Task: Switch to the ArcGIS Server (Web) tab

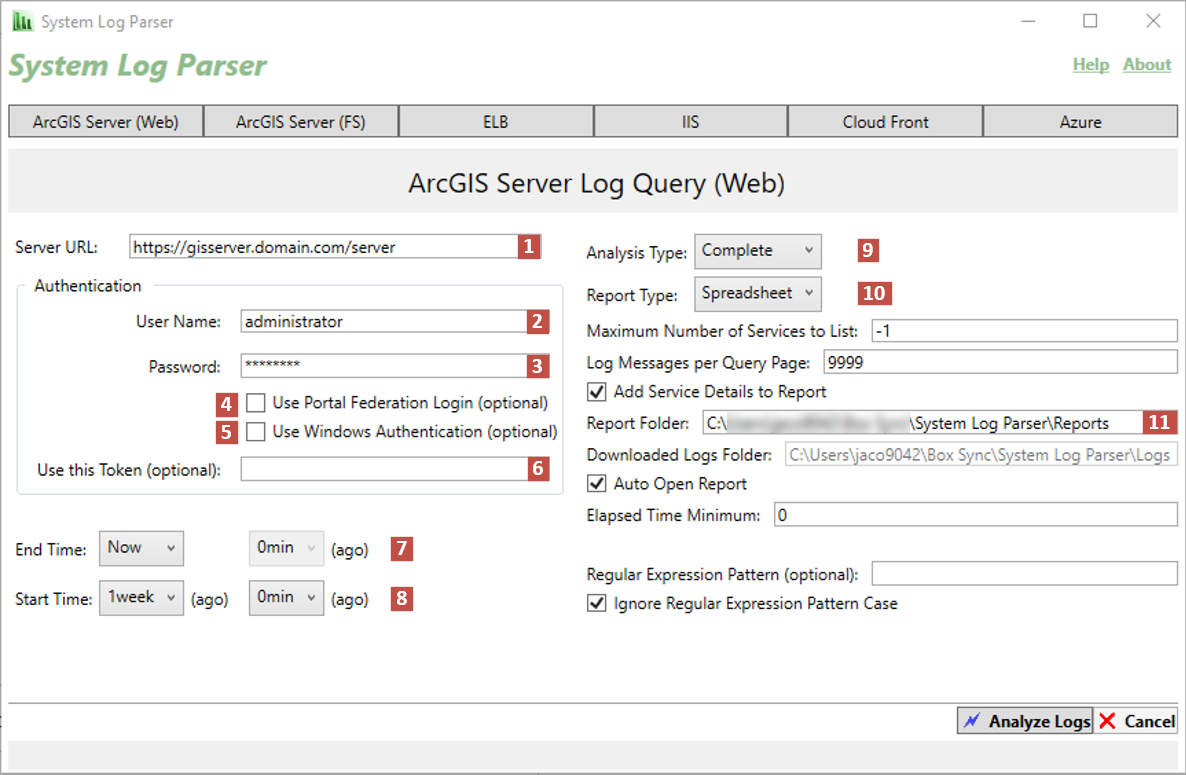Action: click(x=106, y=122)
